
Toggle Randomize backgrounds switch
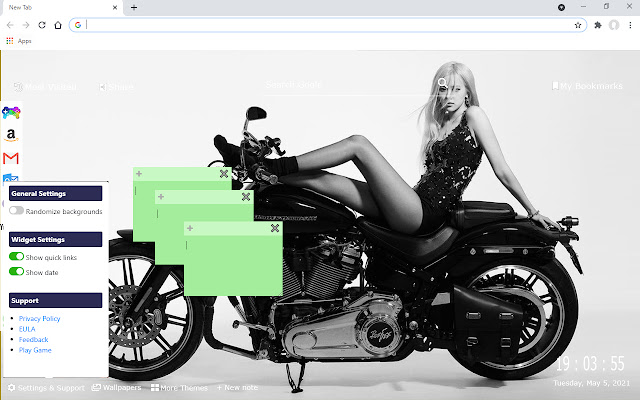16,211
